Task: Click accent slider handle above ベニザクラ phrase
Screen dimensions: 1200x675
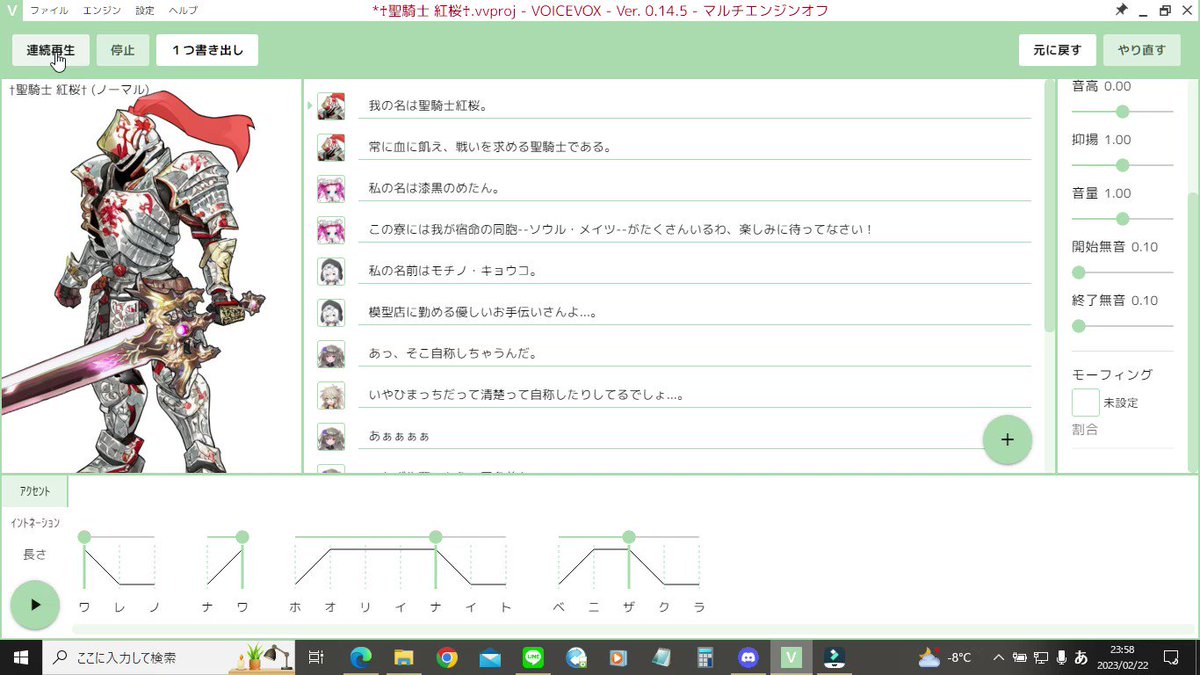Action: (628, 537)
